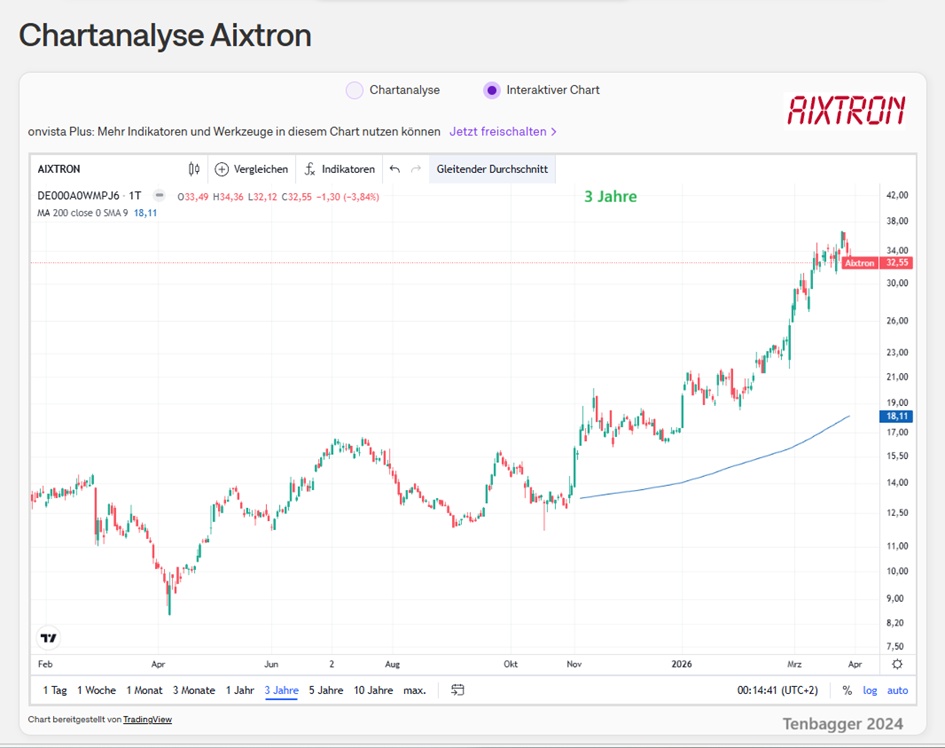Viewport: 945px width, 748px height.
Task: Click the Jetzt freischalten link
Action: point(502,131)
